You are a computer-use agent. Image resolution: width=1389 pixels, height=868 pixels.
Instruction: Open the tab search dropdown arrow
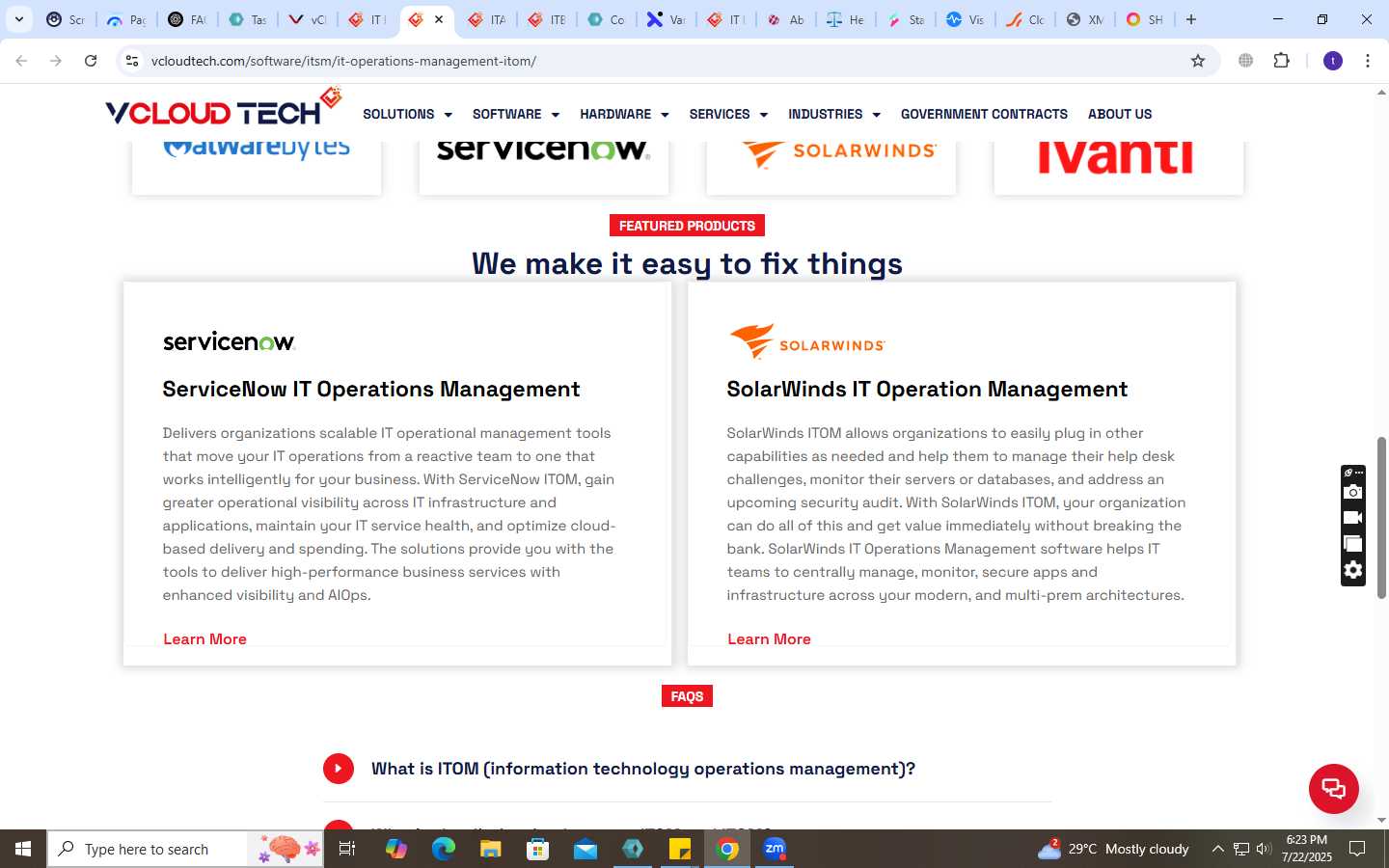[18, 19]
